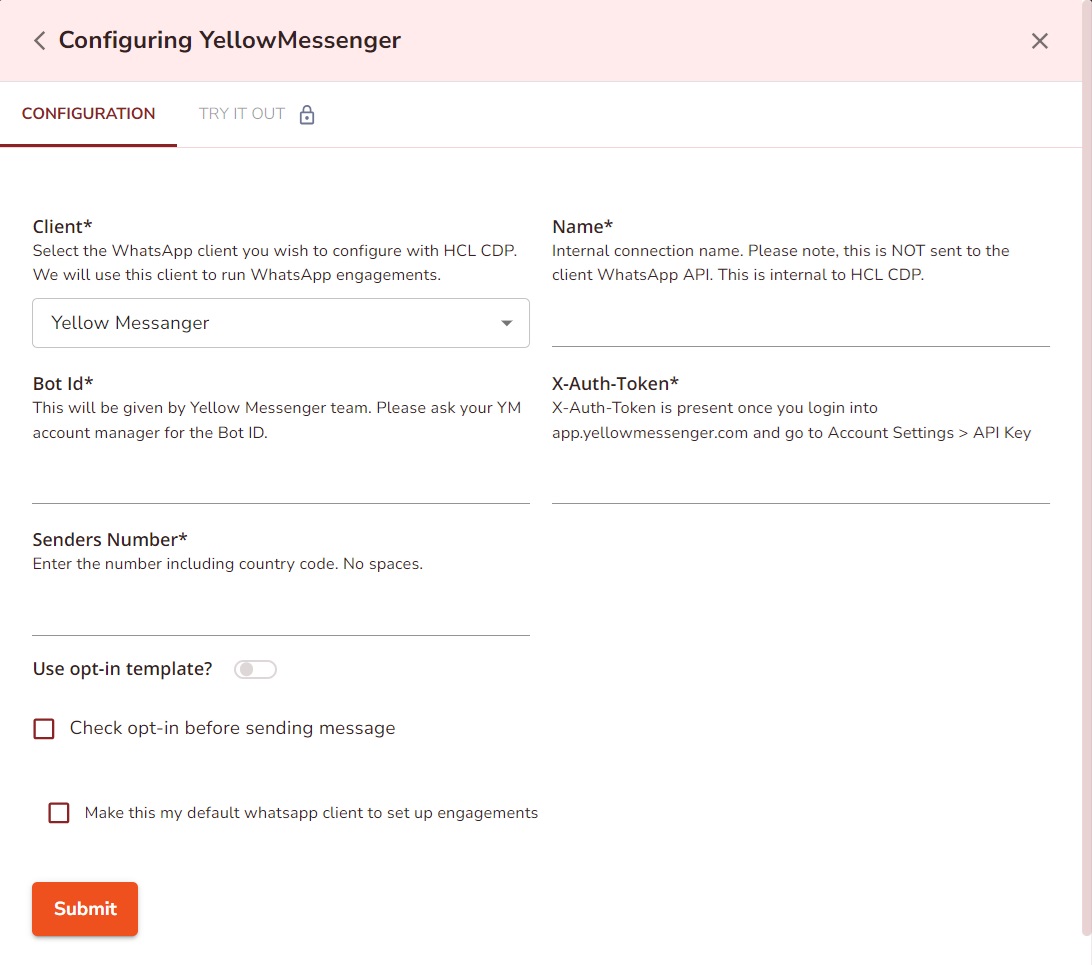This screenshot has height=965, width=1092.
Task: Click the 'Check opt-in before sending message' label
Action: (x=232, y=728)
